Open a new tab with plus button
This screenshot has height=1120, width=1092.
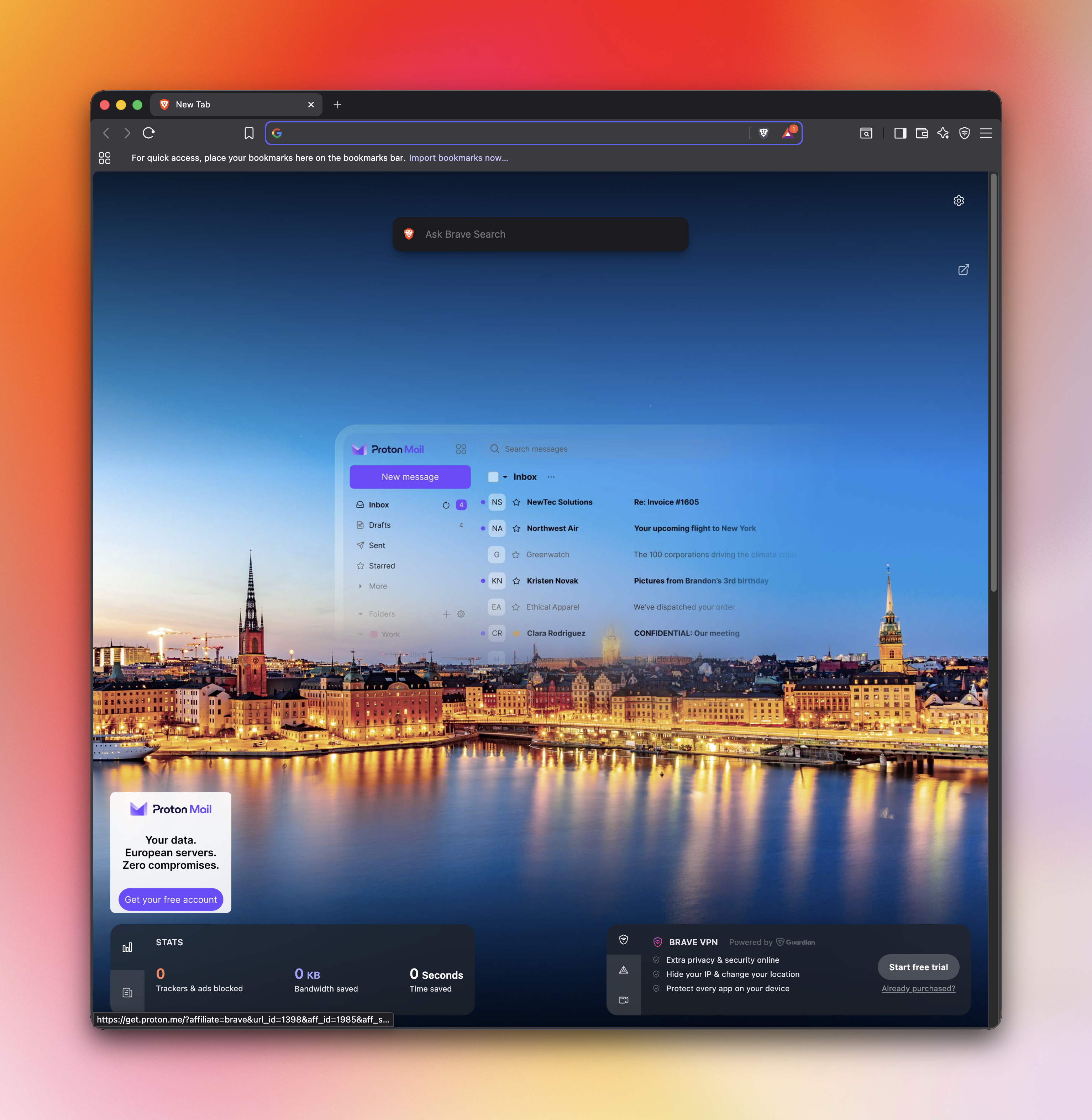tap(337, 104)
